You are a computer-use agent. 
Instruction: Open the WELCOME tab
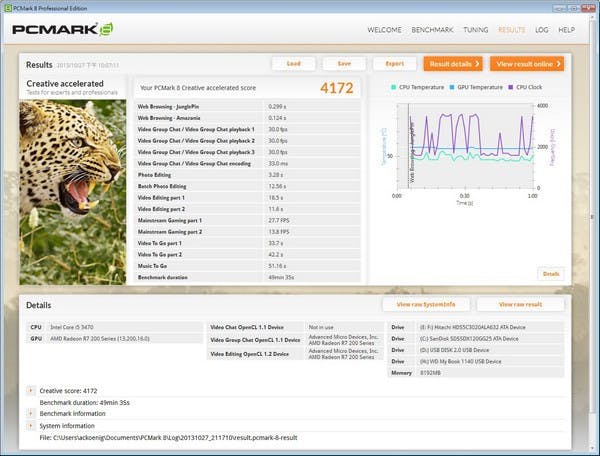point(384,30)
